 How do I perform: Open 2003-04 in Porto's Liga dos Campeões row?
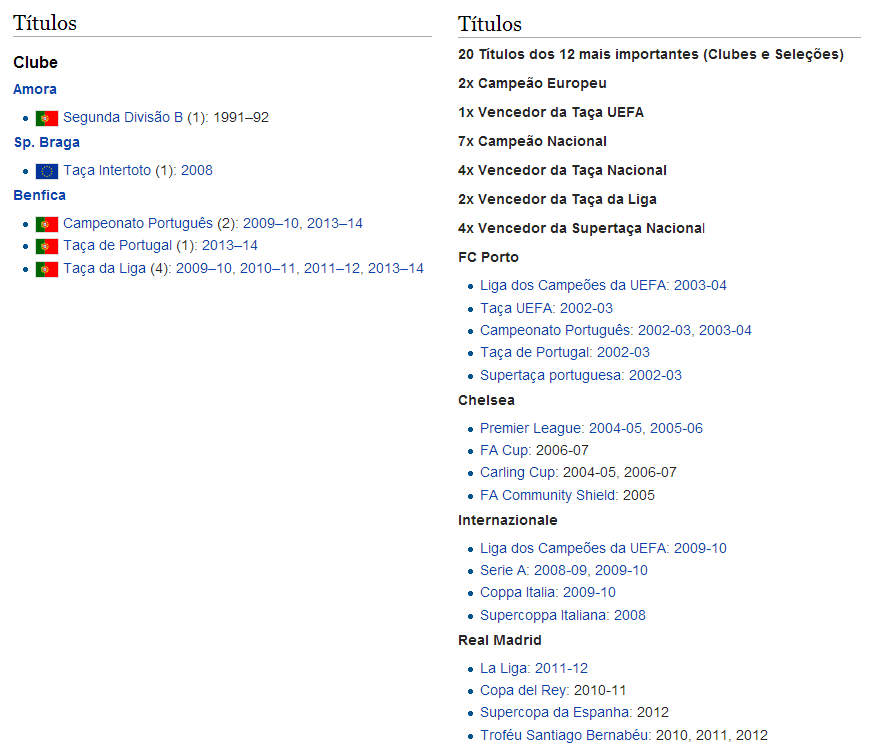(x=700, y=285)
